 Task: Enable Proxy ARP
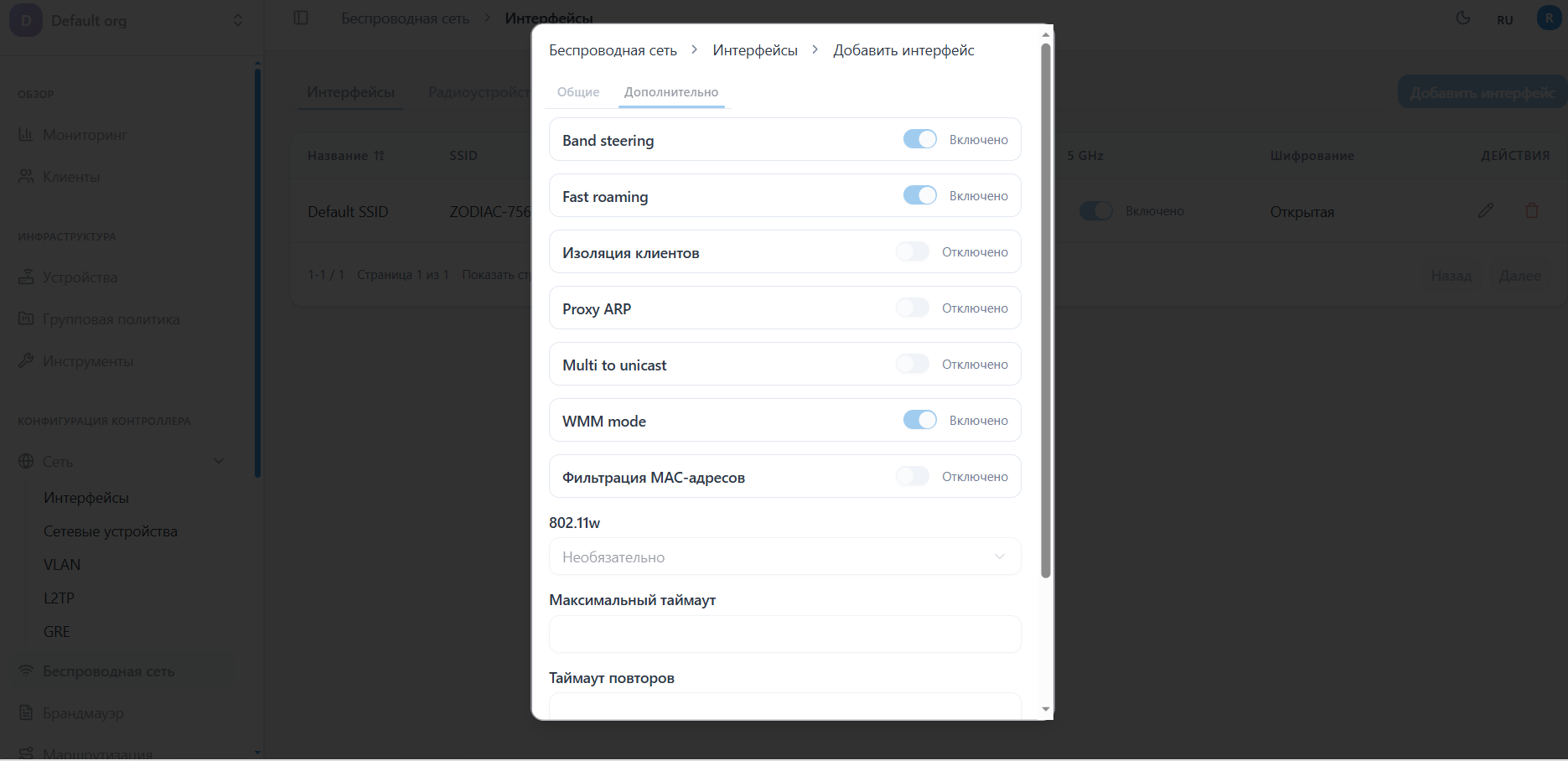tap(913, 308)
